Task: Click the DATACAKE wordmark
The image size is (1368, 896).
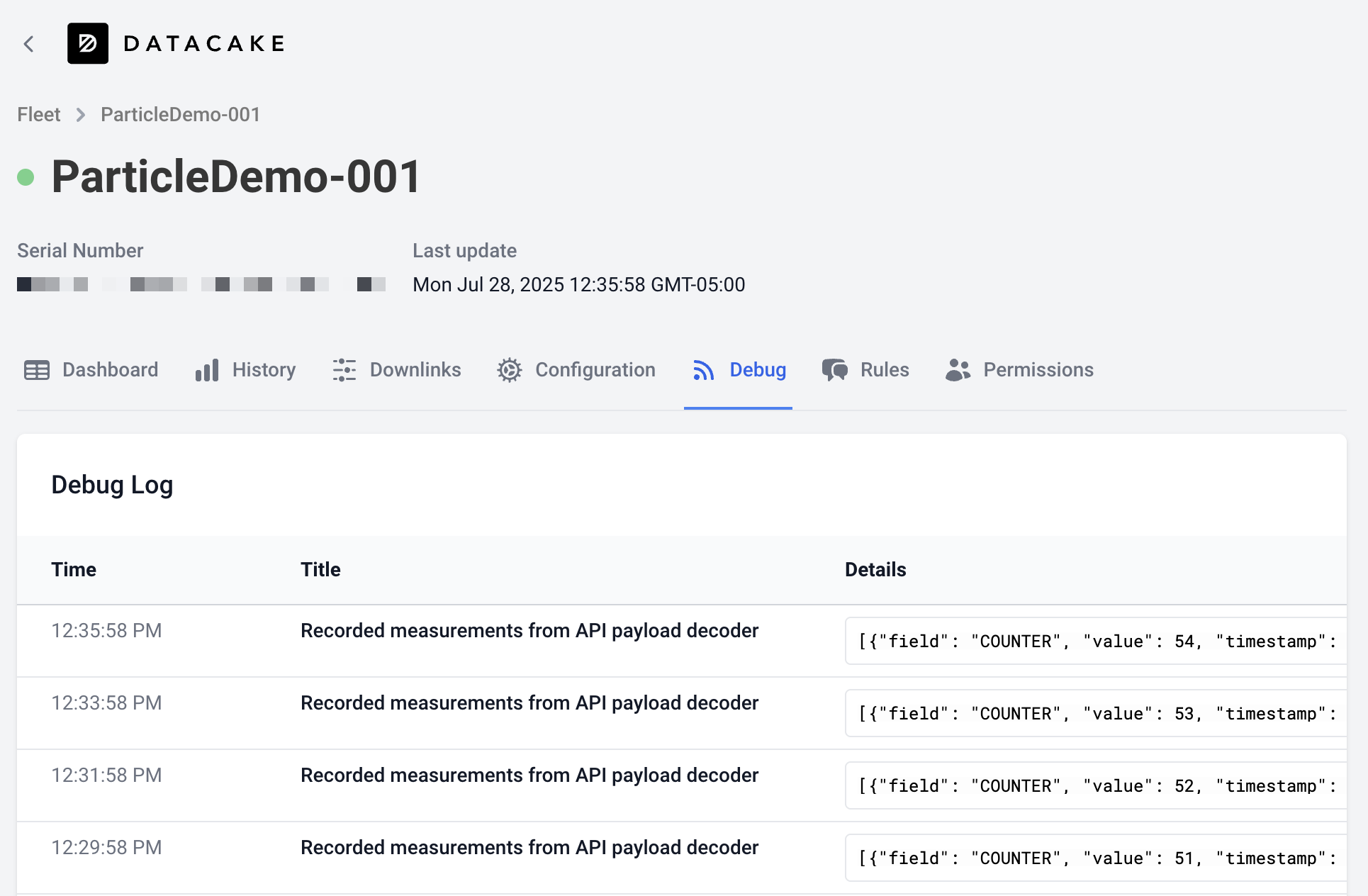Action: click(204, 43)
